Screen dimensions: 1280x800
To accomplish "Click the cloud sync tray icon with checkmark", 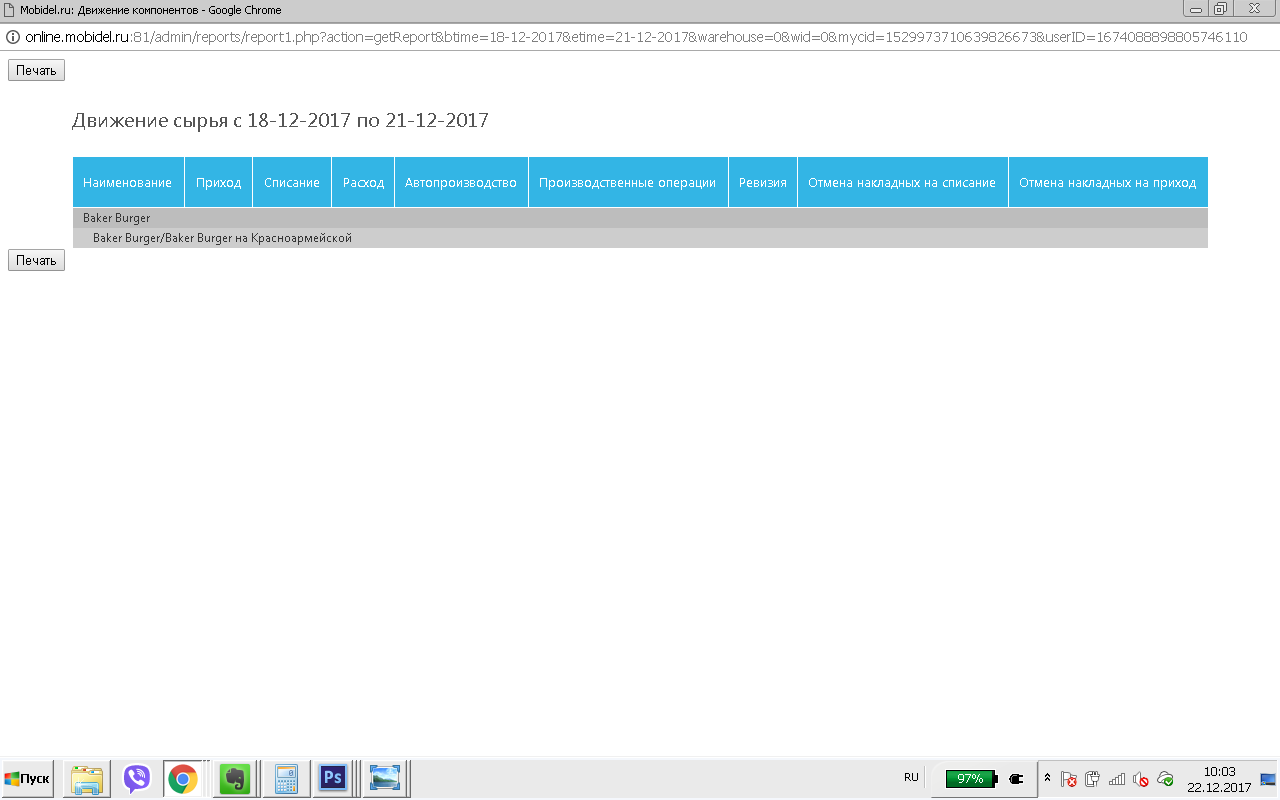I will pos(1165,779).
